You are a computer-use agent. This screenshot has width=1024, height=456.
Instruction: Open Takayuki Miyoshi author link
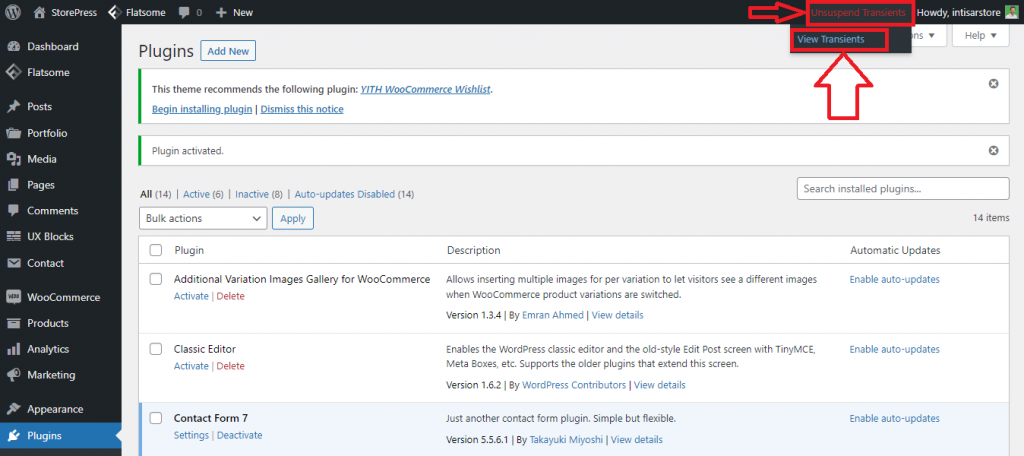tap(566, 440)
